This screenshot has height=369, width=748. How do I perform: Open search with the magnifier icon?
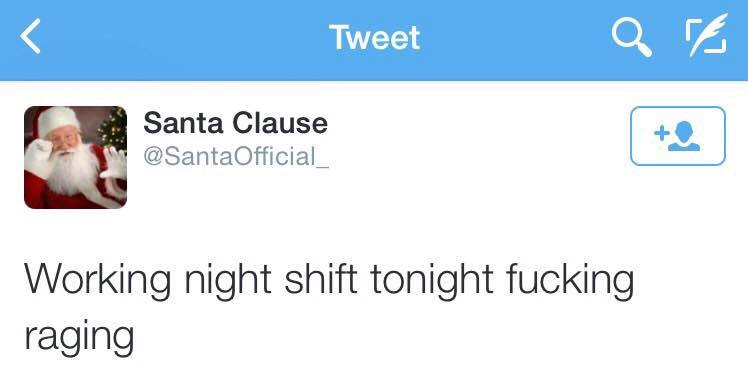pyautogui.click(x=632, y=38)
